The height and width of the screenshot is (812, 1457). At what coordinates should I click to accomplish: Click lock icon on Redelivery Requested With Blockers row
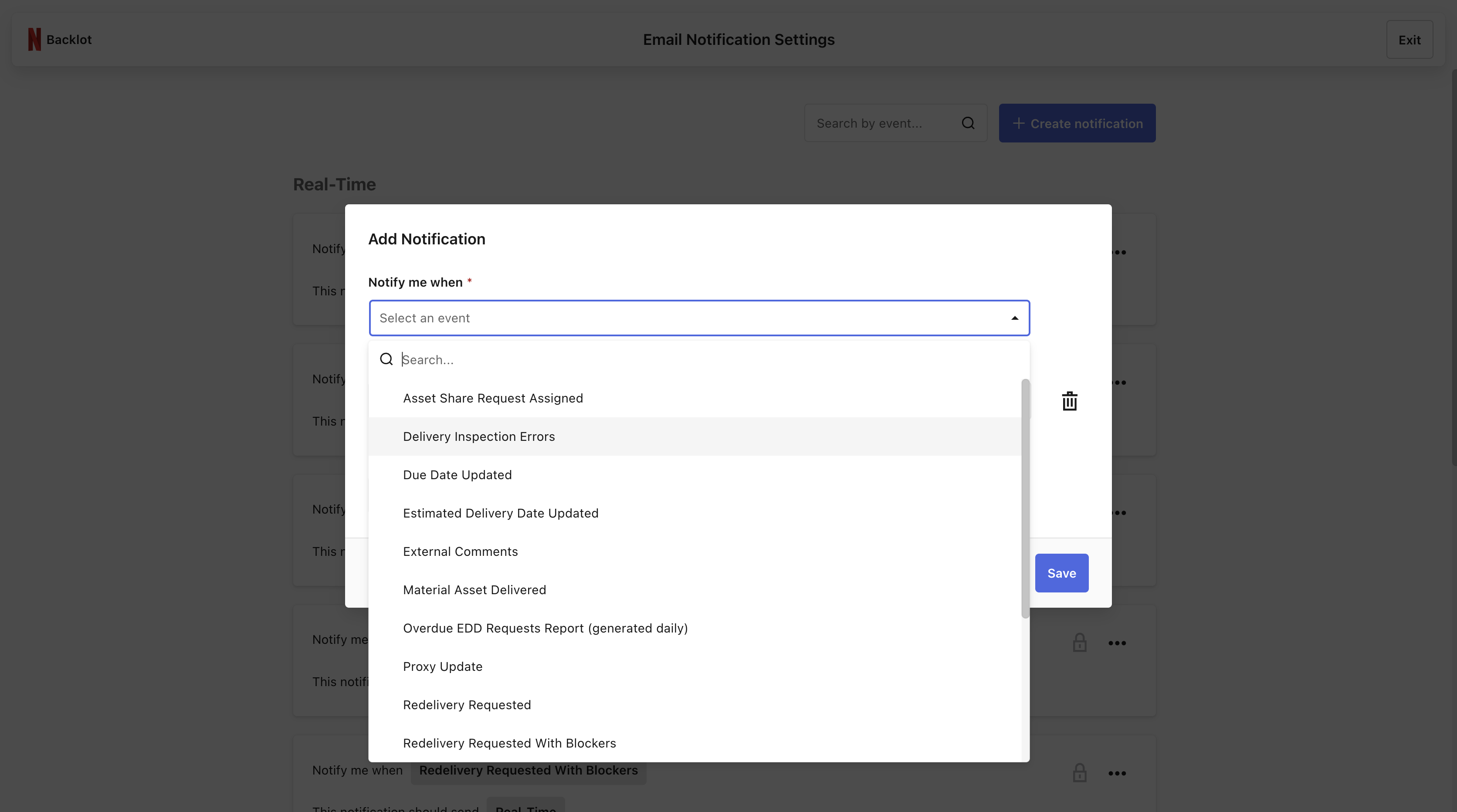tap(1079, 772)
